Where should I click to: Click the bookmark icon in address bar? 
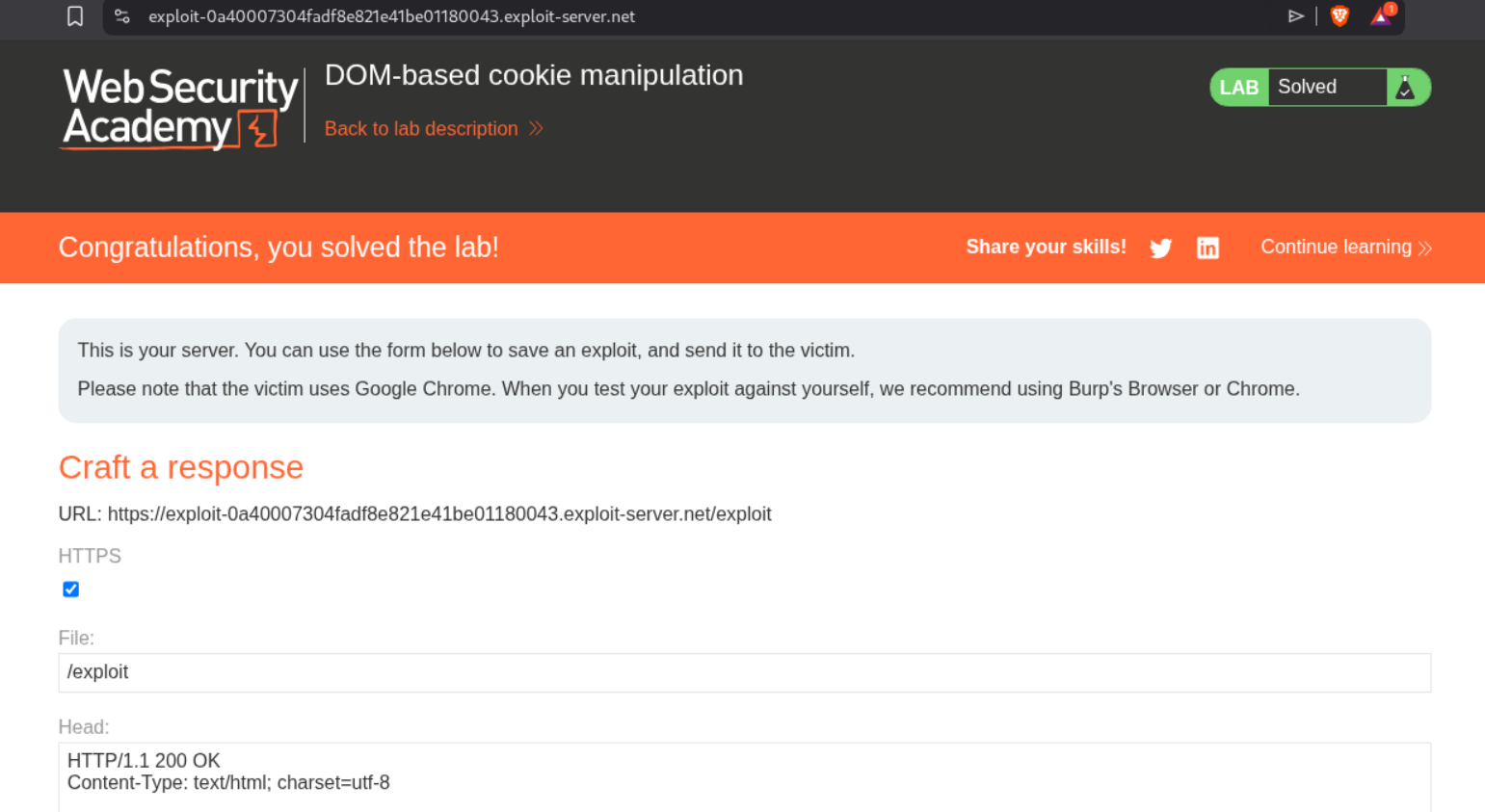[x=75, y=16]
